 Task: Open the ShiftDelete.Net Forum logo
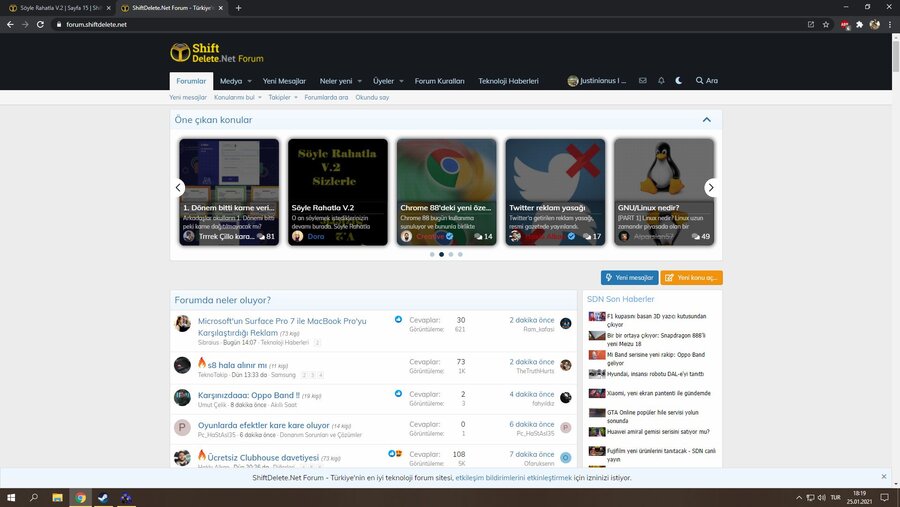tap(217, 53)
